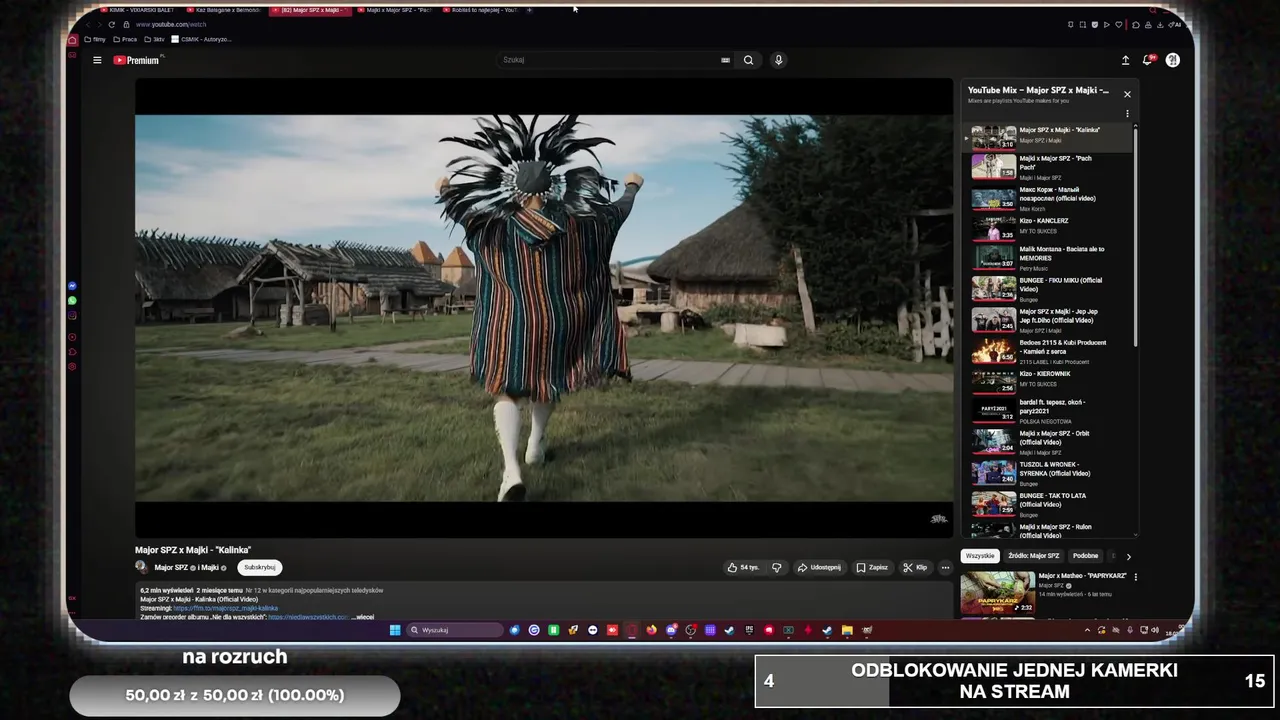Click the fullscreen video player frame
This screenshot has width=1280, height=720.
pos(544,308)
